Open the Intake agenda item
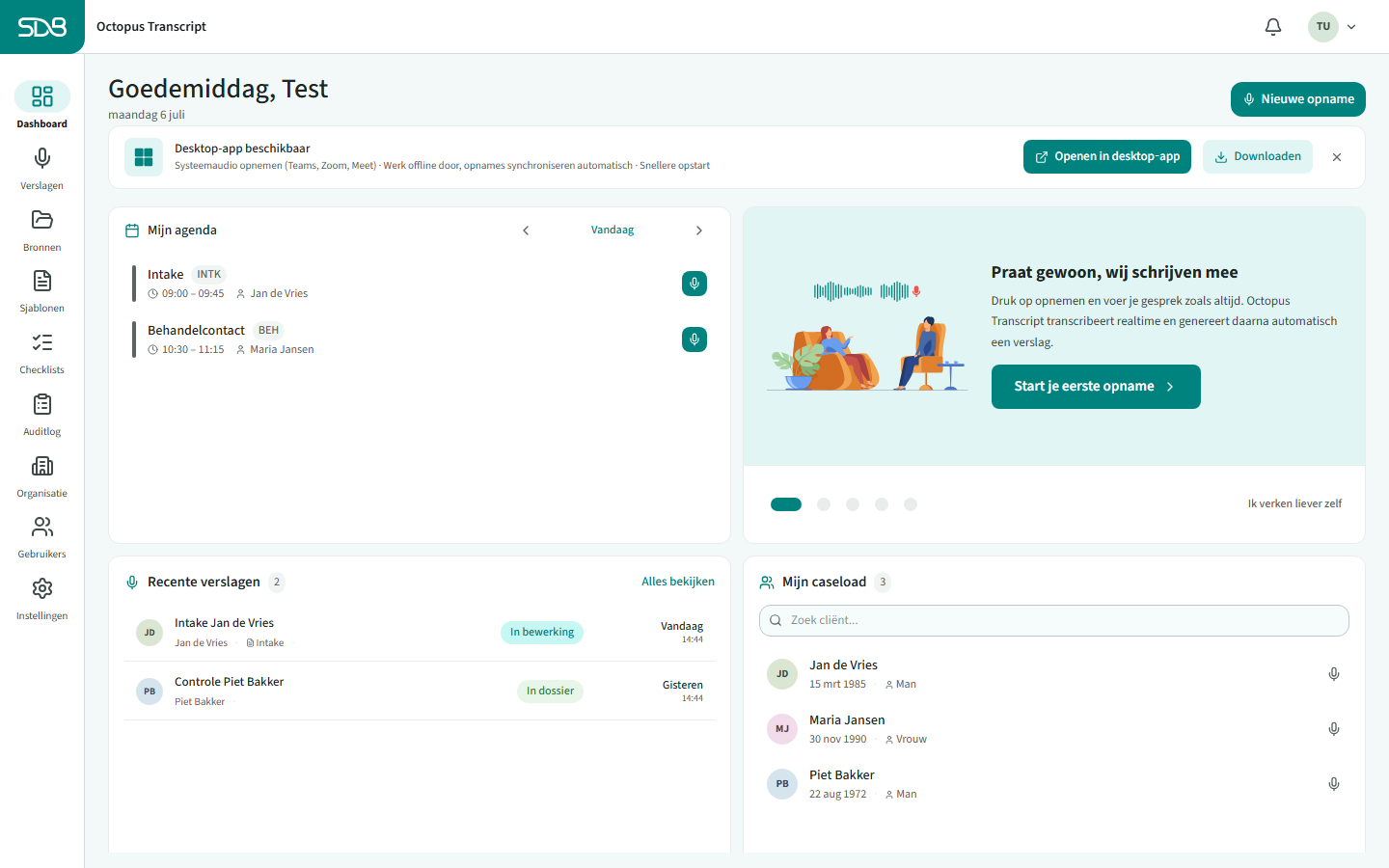 click(420, 284)
